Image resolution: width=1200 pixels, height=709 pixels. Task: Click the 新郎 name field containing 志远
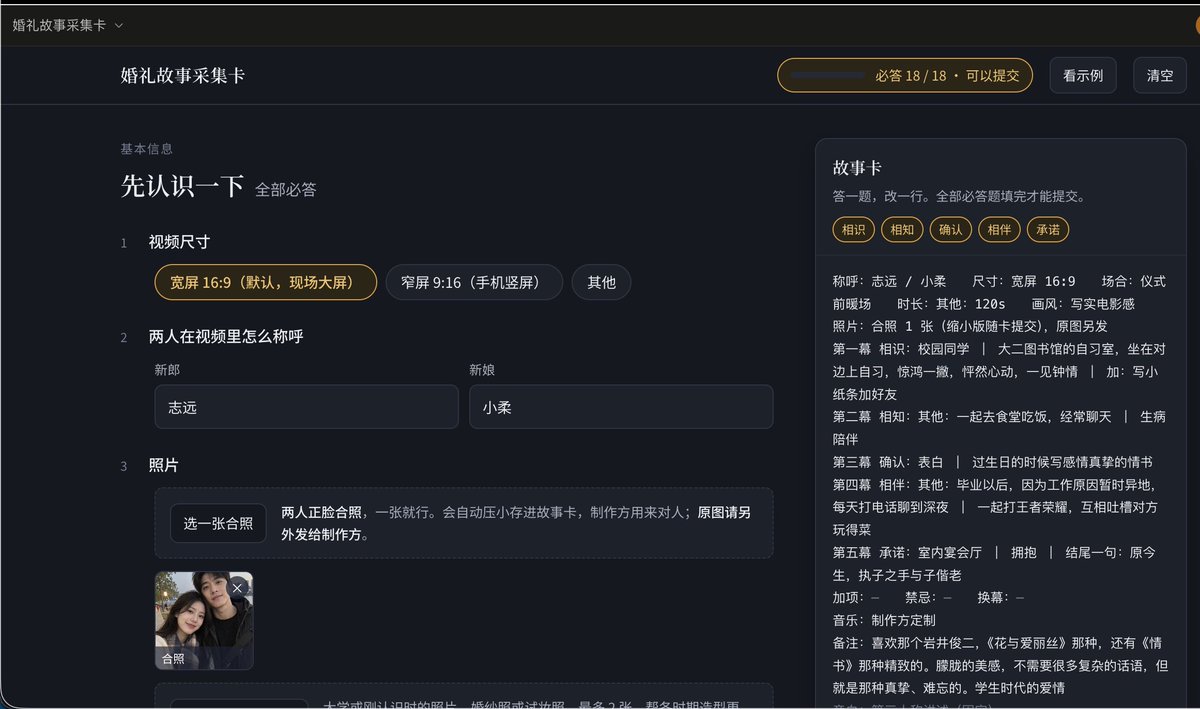click(306, 407)
